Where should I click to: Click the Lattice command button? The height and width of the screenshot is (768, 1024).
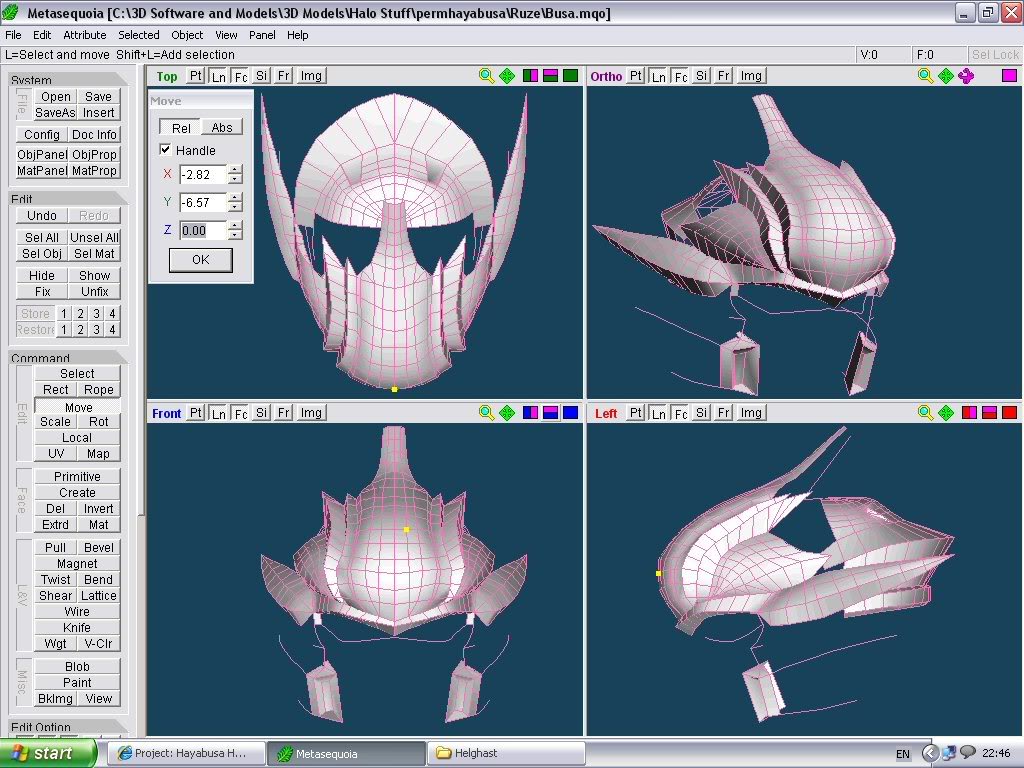pos(99,596)
